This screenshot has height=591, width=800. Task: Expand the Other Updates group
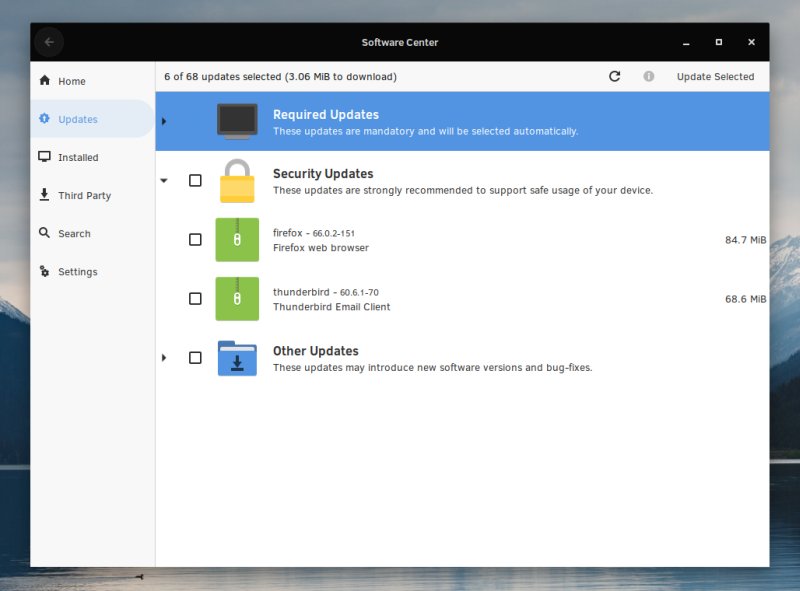tap(164, 358)
